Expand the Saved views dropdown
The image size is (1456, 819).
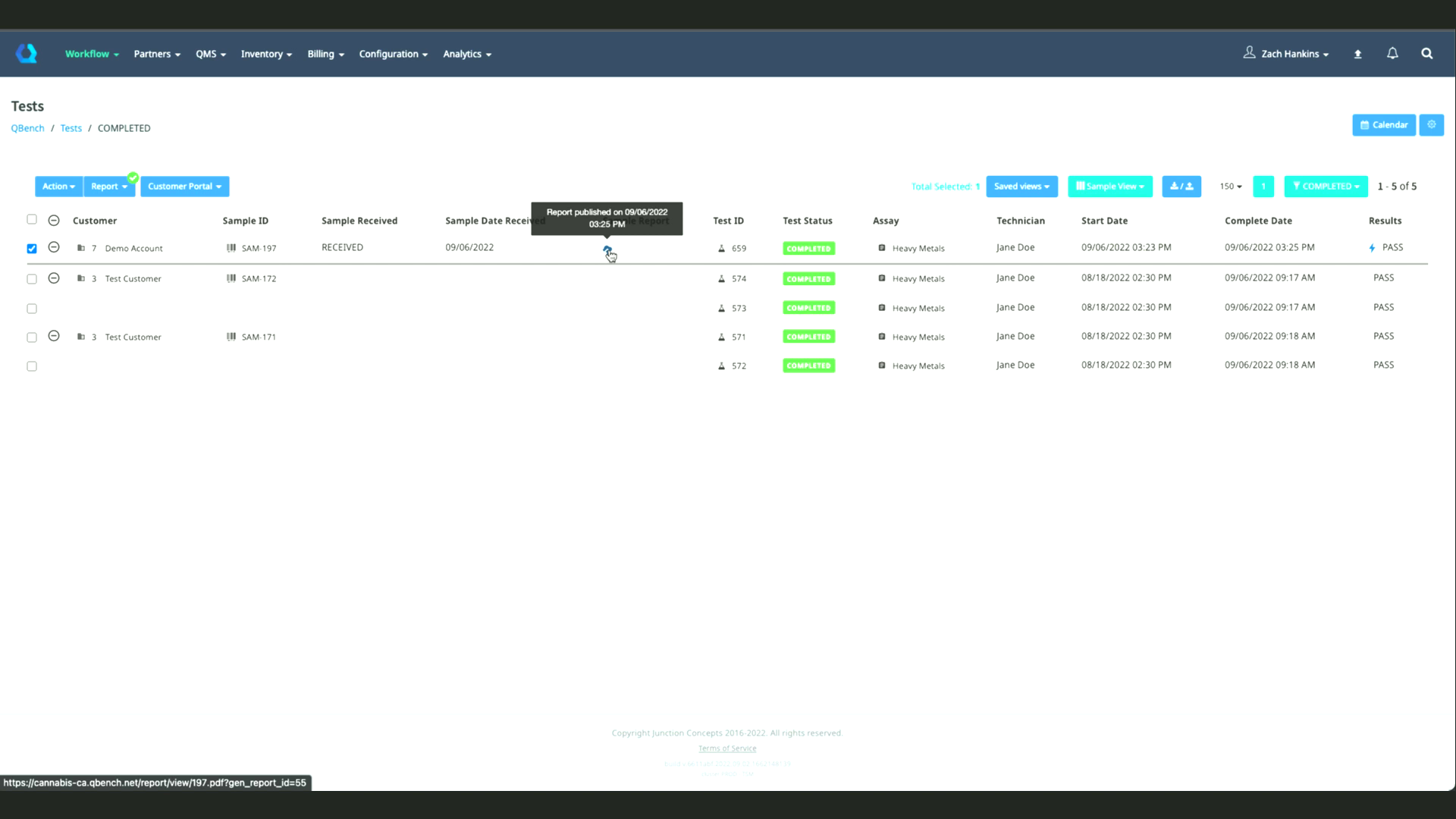pos(1021,186)
